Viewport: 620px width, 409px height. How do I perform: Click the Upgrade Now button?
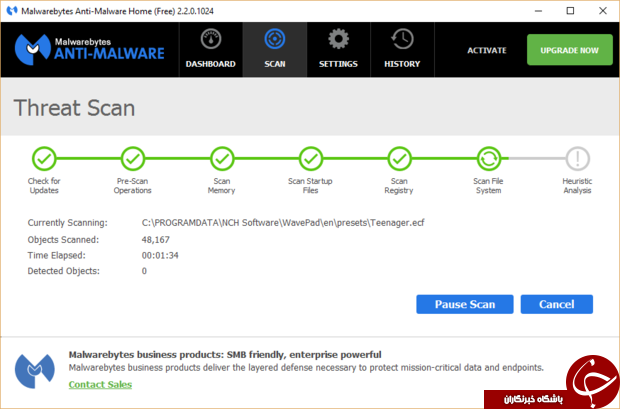(570, 50)
